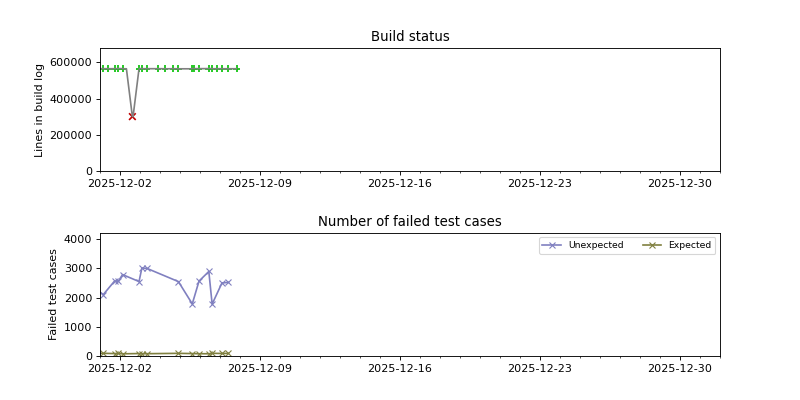This screenshot has width=800, height=400.
Task: Click the 'Failed test cases' axis label
Action: [54, 295]
